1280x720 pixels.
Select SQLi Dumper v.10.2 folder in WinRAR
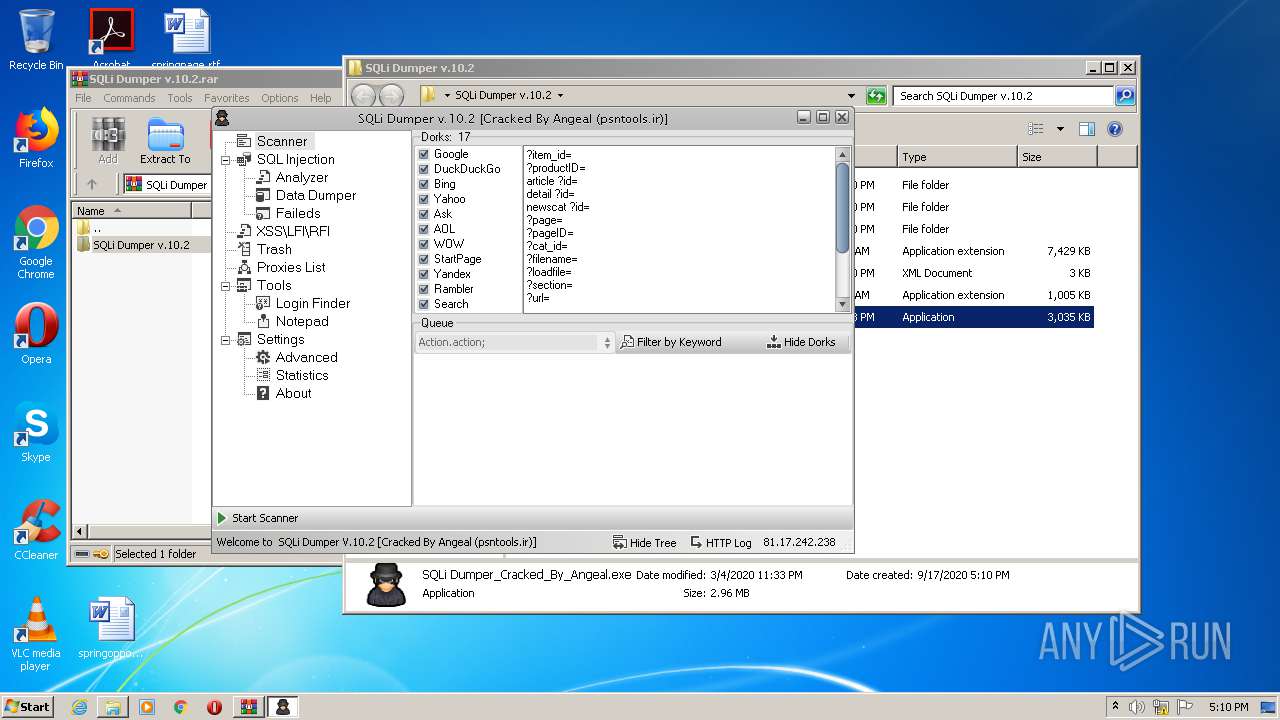tap(141, 244)
